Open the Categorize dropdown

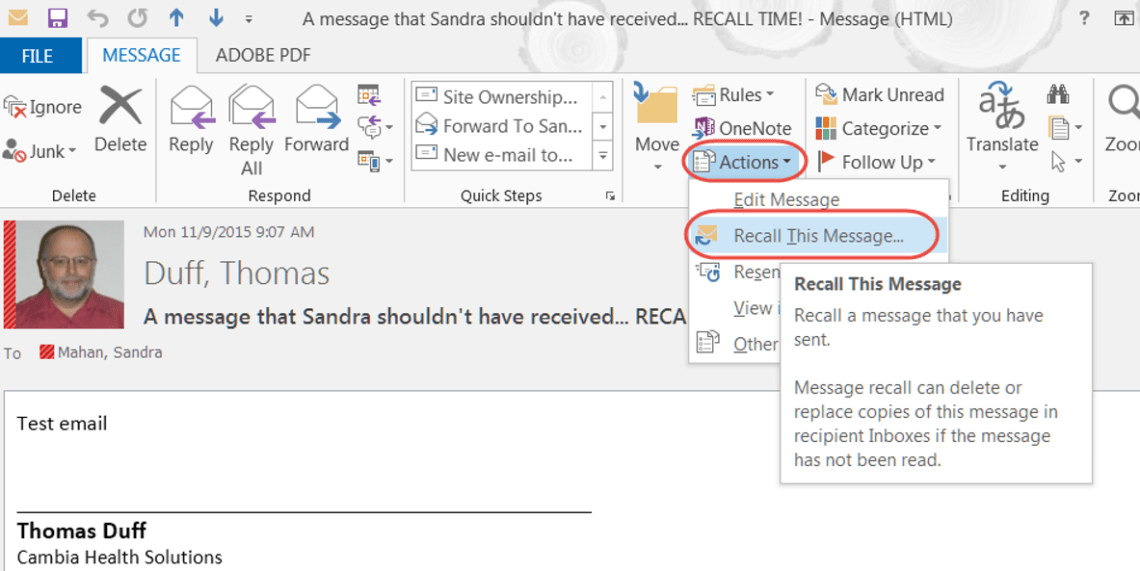(x=878, y=129)
